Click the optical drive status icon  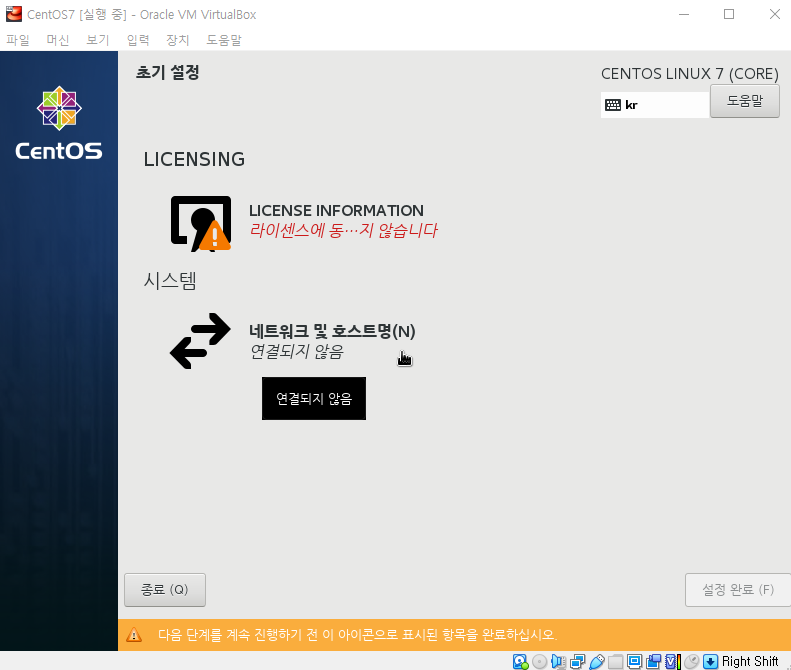[539, 661]
